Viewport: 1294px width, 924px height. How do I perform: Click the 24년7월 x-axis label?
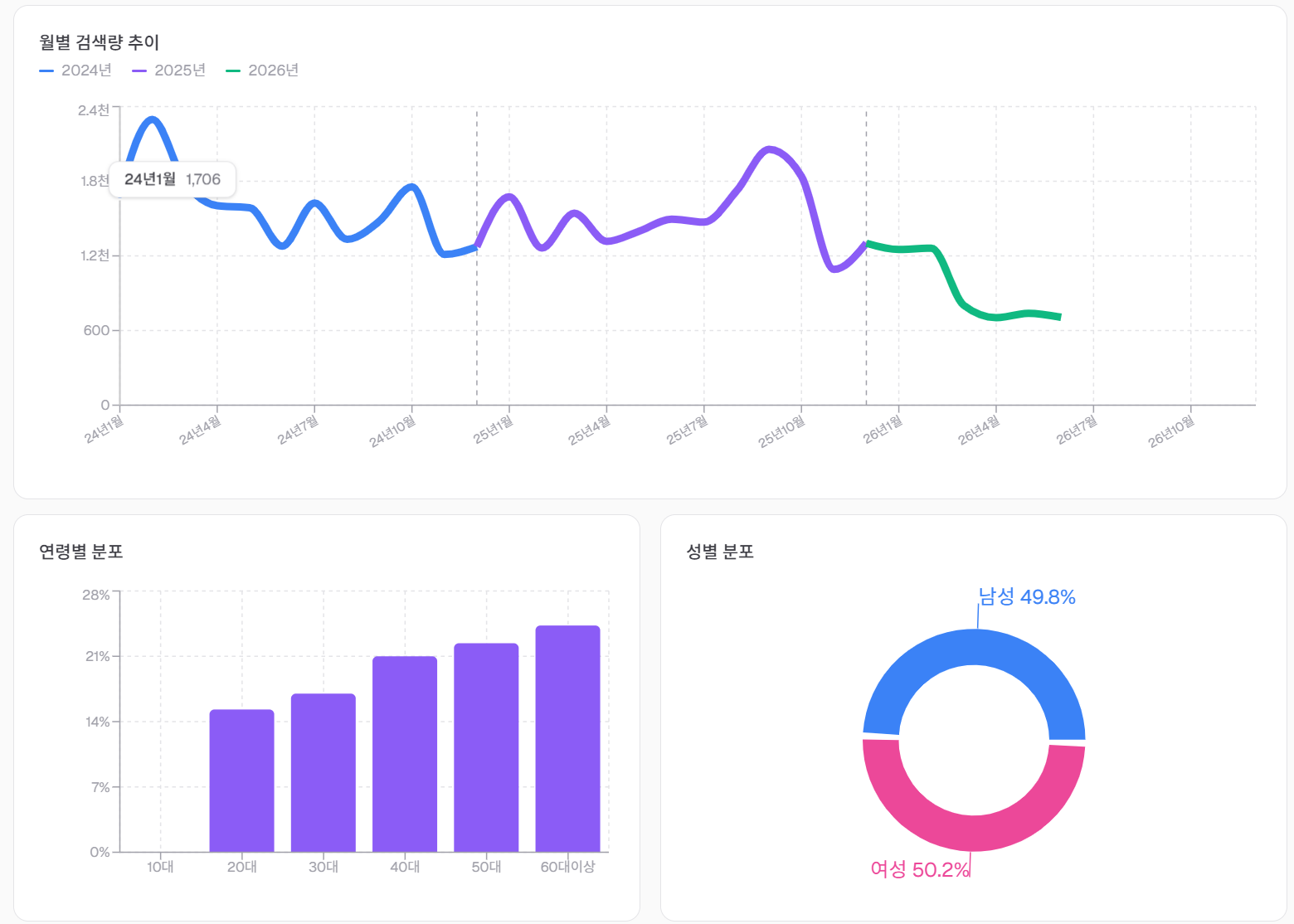click(298, 429)
